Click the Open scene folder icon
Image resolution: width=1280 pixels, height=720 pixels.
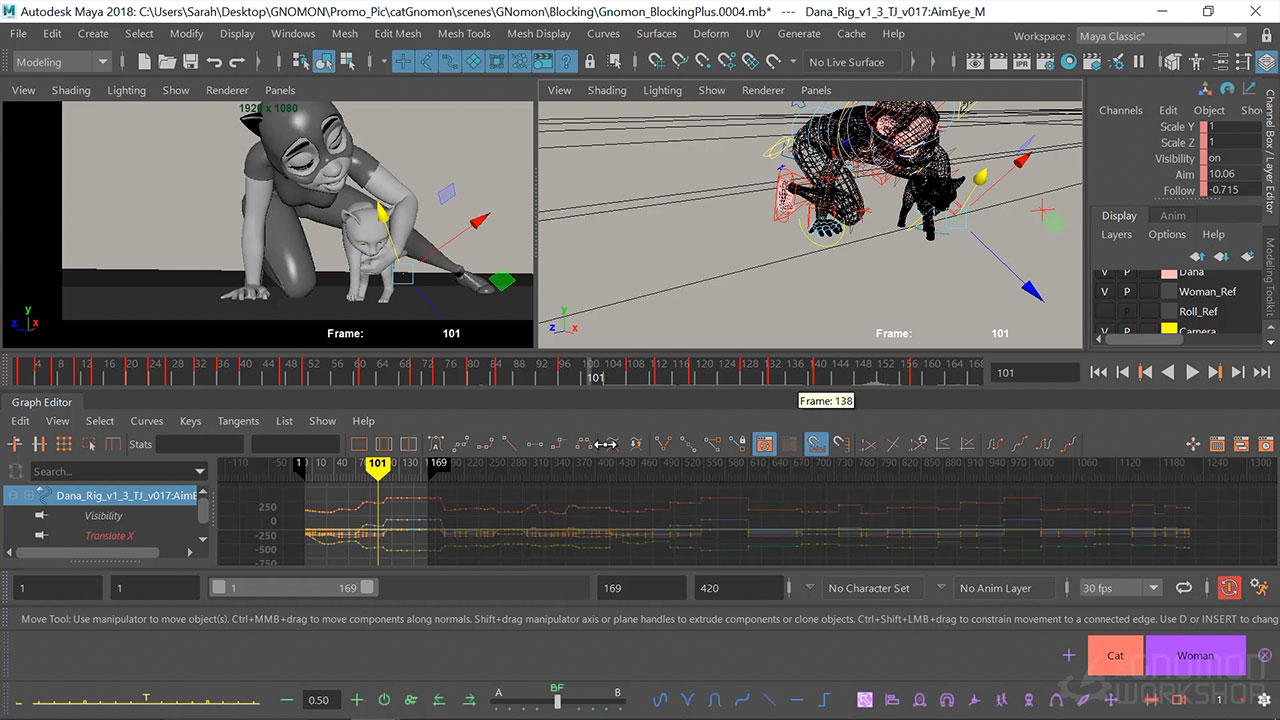pyautogui.click(x=167, y=62)
